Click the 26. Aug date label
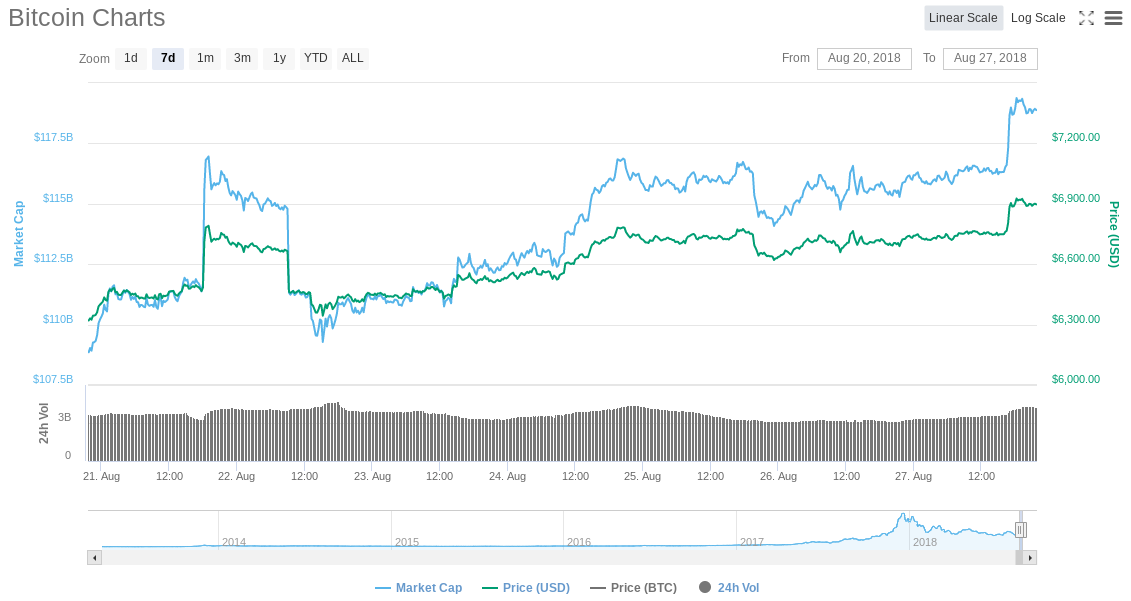 click(x=778, y=476)
